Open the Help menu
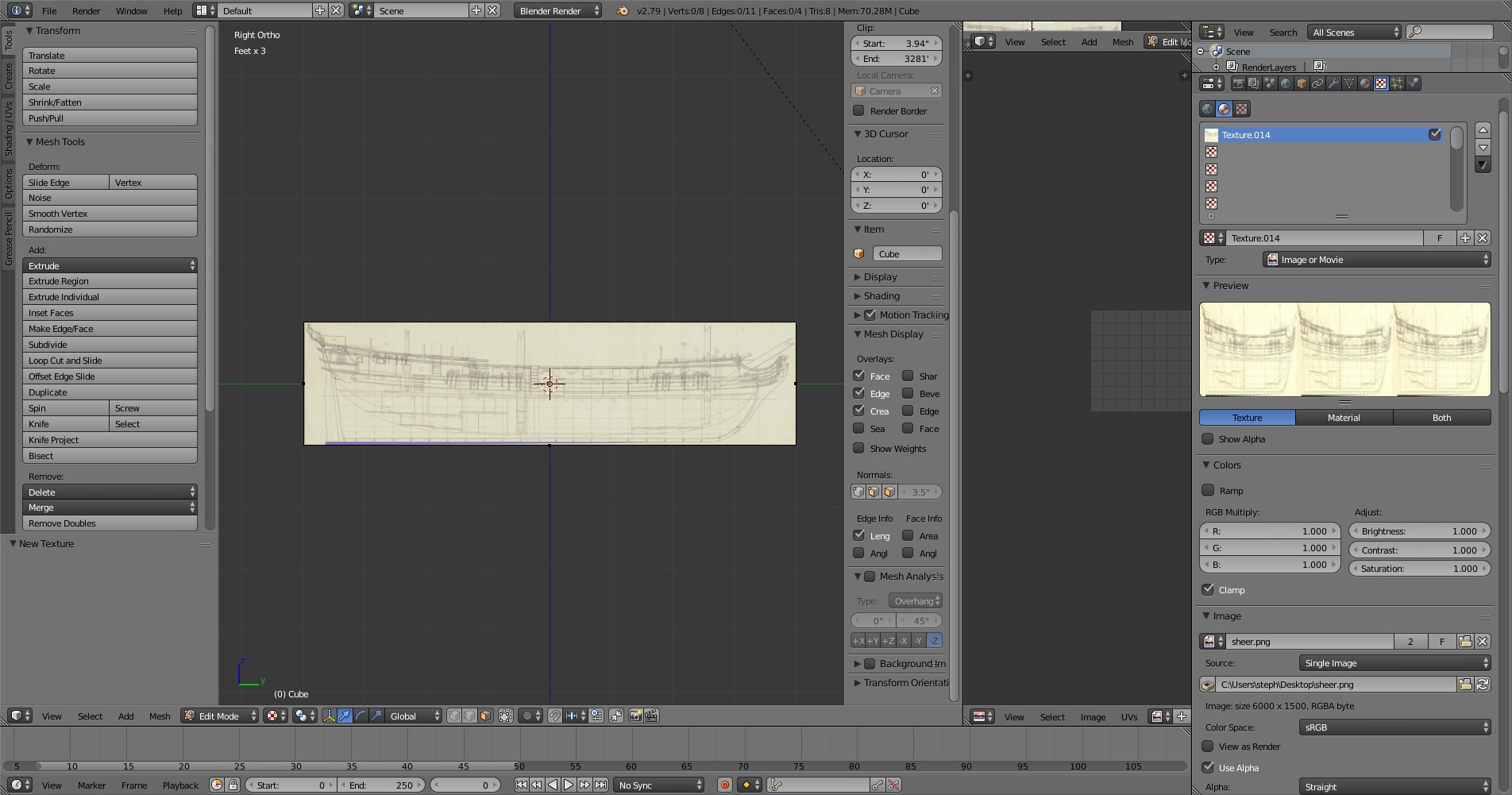 click(x=172, y=11)
